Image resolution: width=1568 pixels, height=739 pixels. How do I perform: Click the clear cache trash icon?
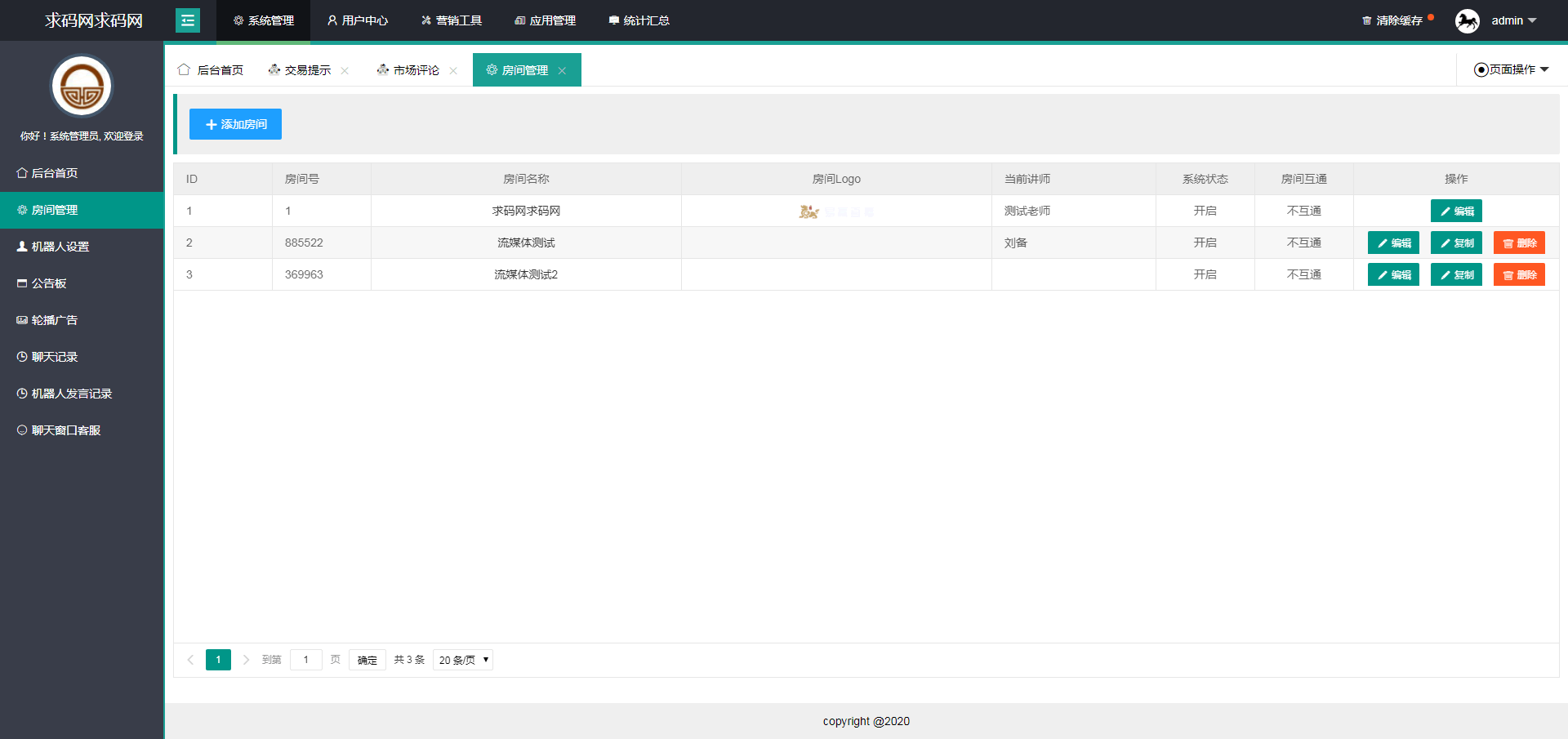(1366, 20)
